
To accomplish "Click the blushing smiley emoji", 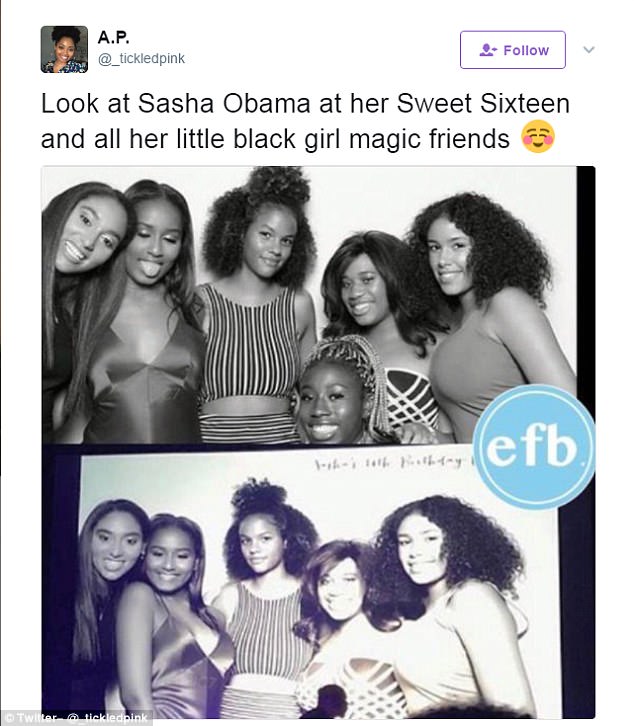I will click(538, 137).
